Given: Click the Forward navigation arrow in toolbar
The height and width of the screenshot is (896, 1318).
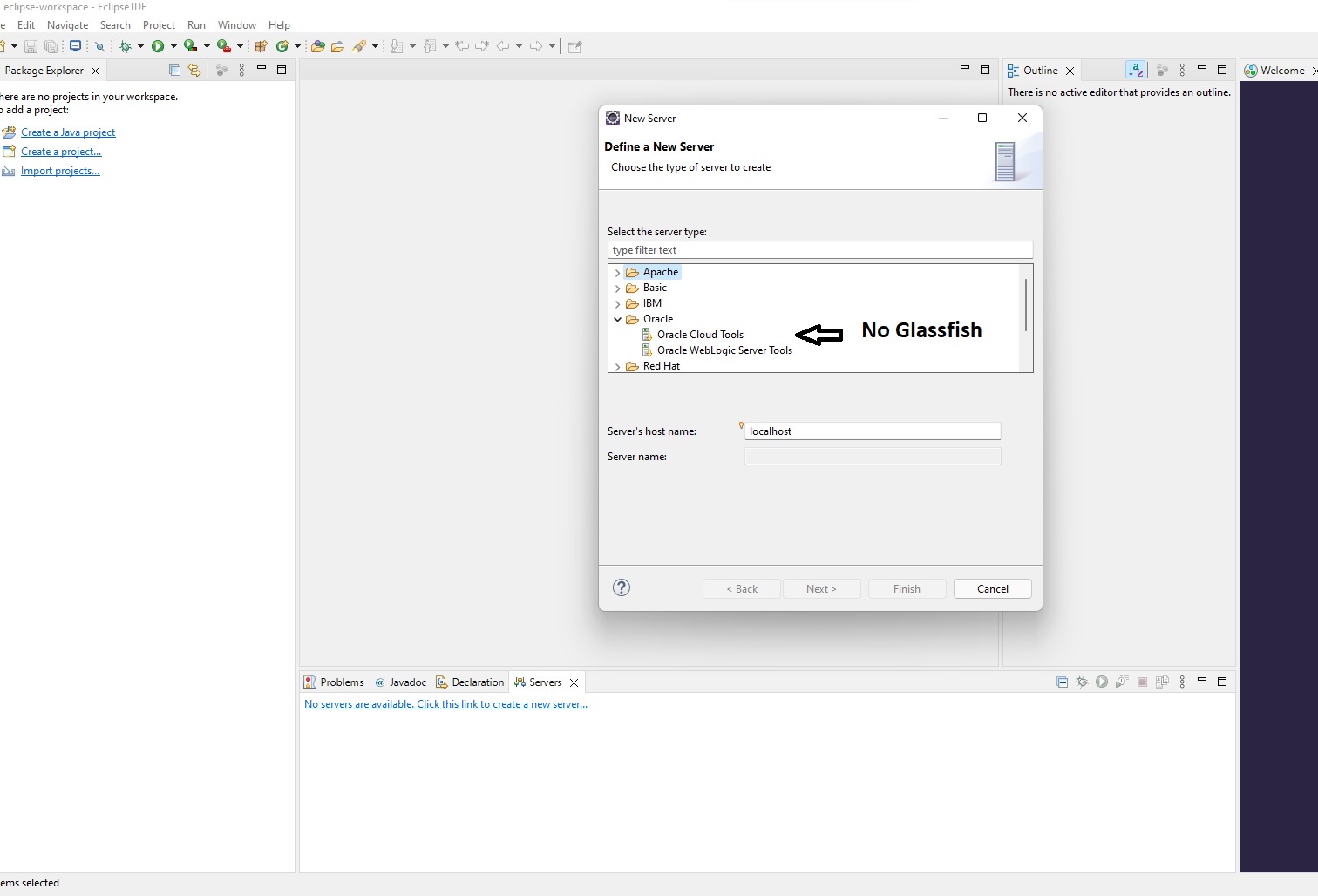Looking at the screenshot, I should [x=536, y=46].
